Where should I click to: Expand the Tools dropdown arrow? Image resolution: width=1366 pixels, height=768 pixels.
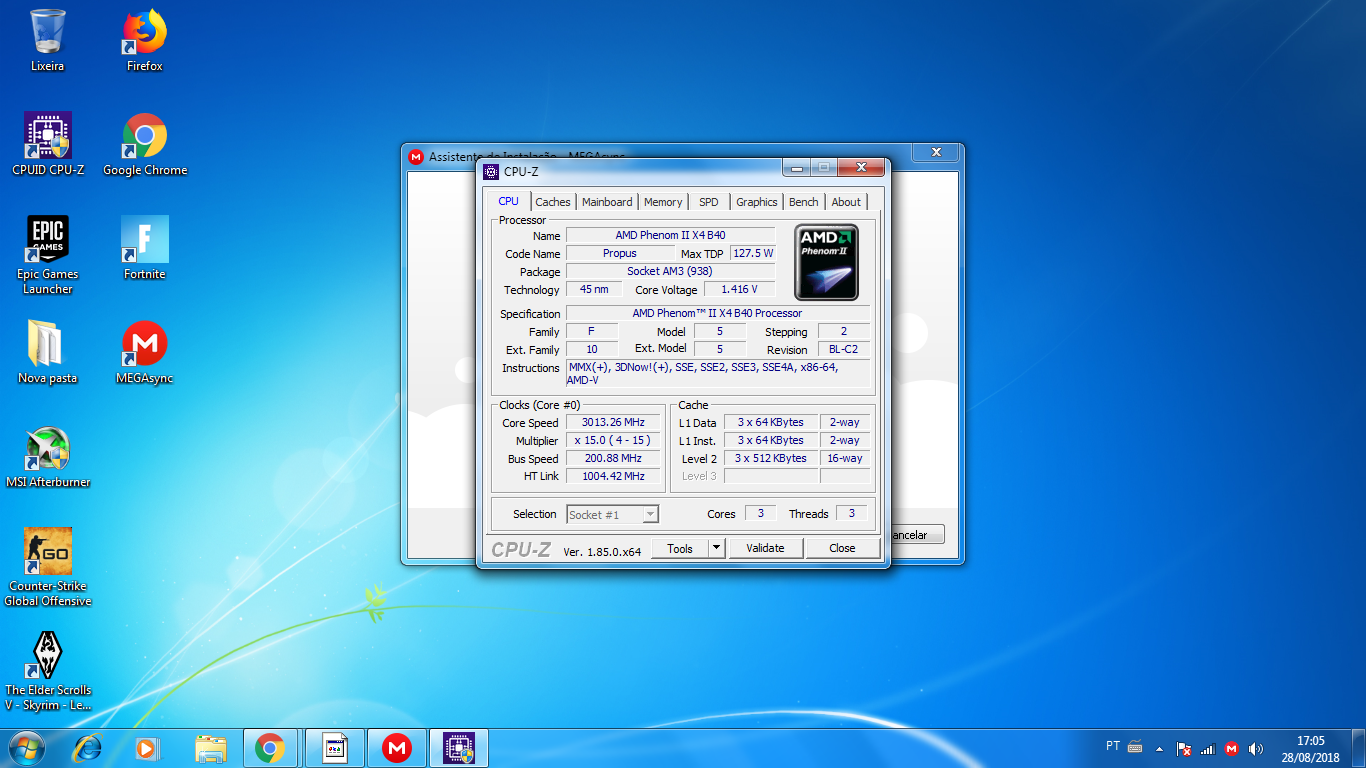(x=716, y=548)
